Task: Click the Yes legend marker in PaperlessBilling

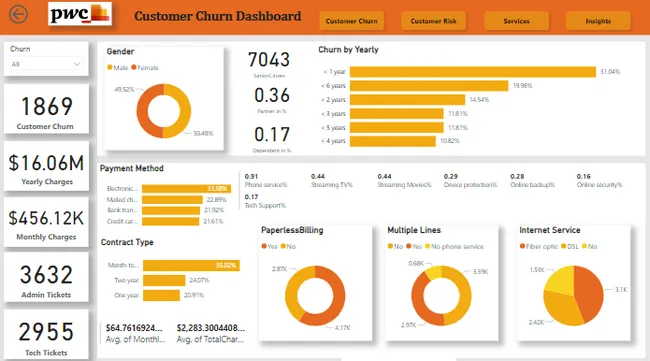Action: coord(264,246)
